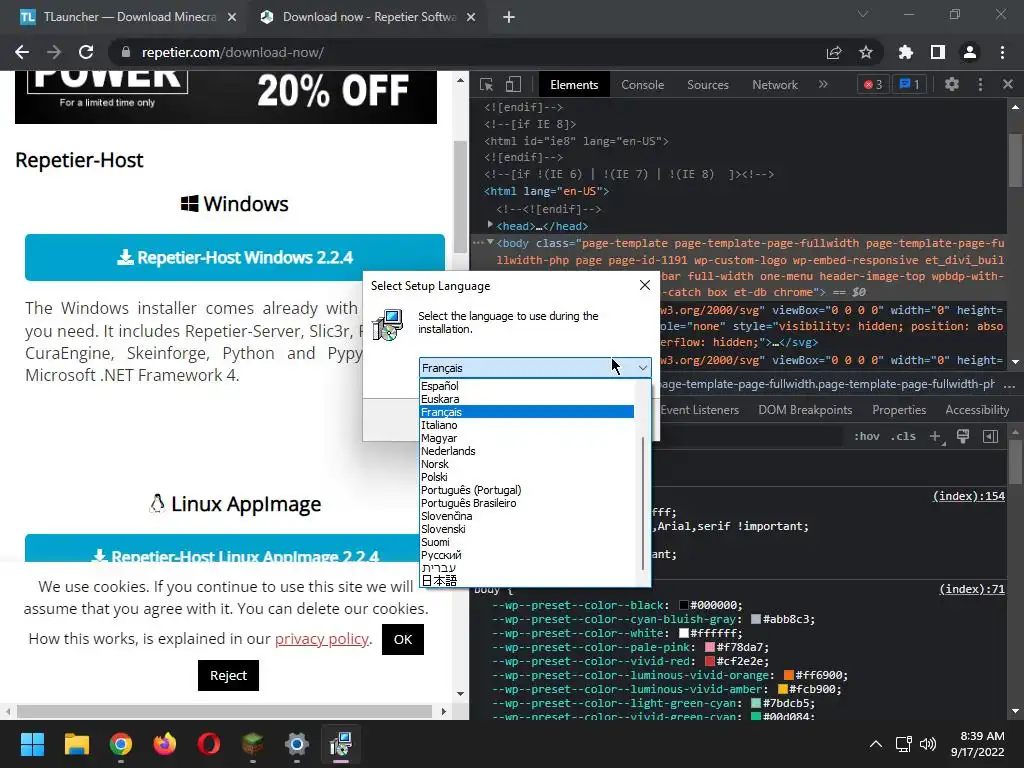
Task: Reload the page
Action: [86, 52]
